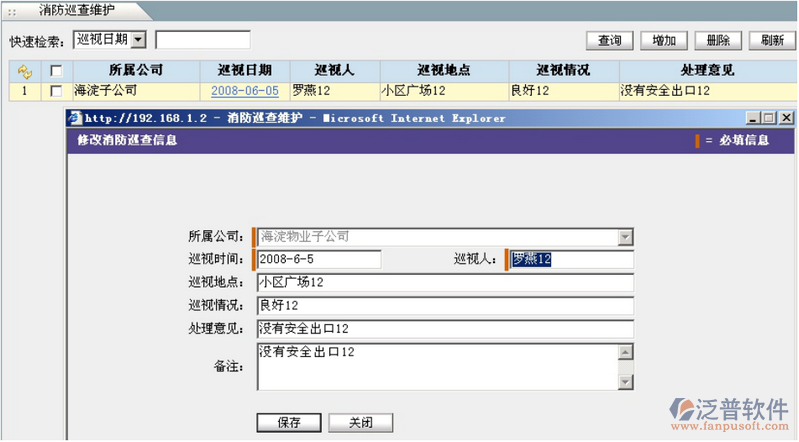
Task: Click the 刷新 button
Action: coord(773,40)
